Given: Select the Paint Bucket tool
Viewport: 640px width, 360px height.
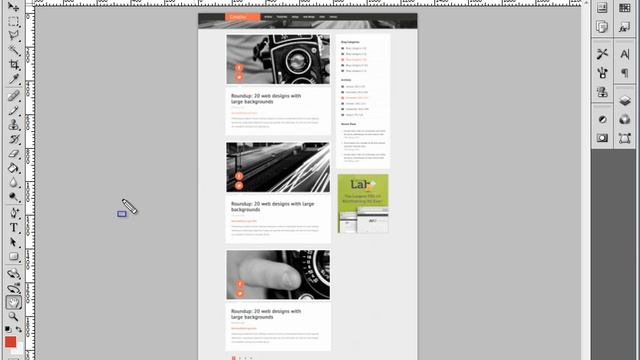Looking at the screenshot, I should click(13, 168).
